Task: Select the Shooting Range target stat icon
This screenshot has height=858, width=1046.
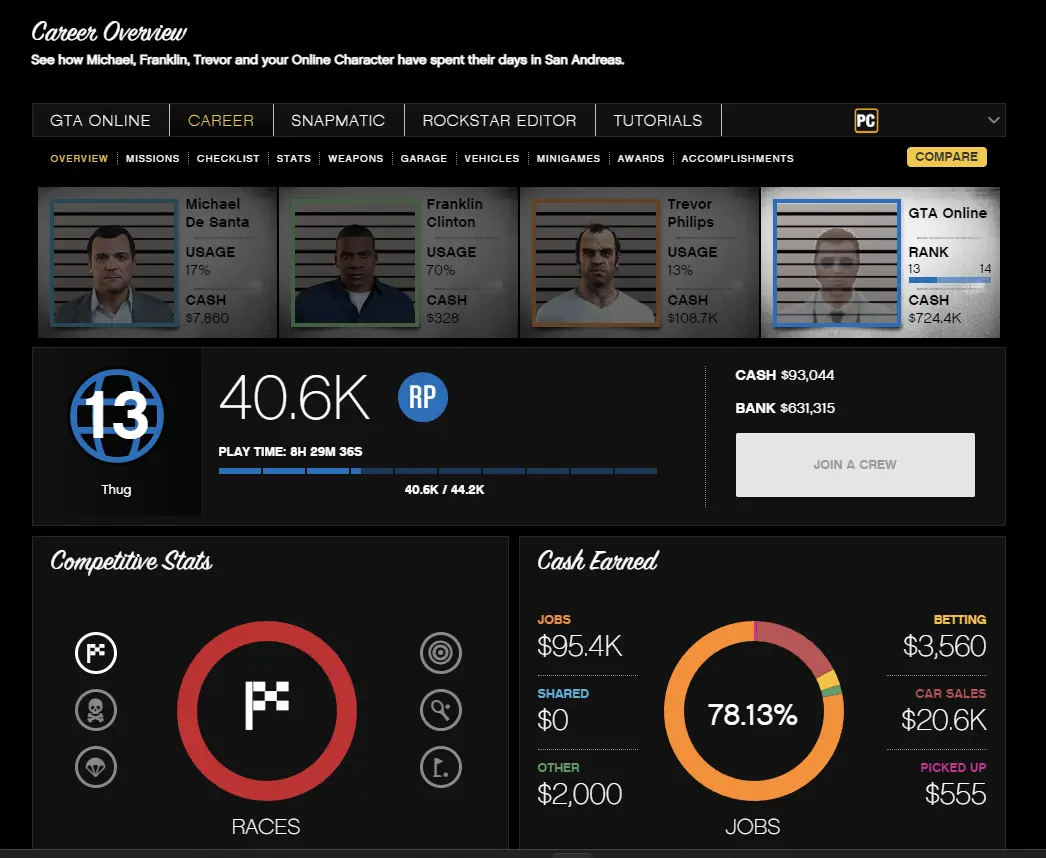Action: tap(441, 653)
